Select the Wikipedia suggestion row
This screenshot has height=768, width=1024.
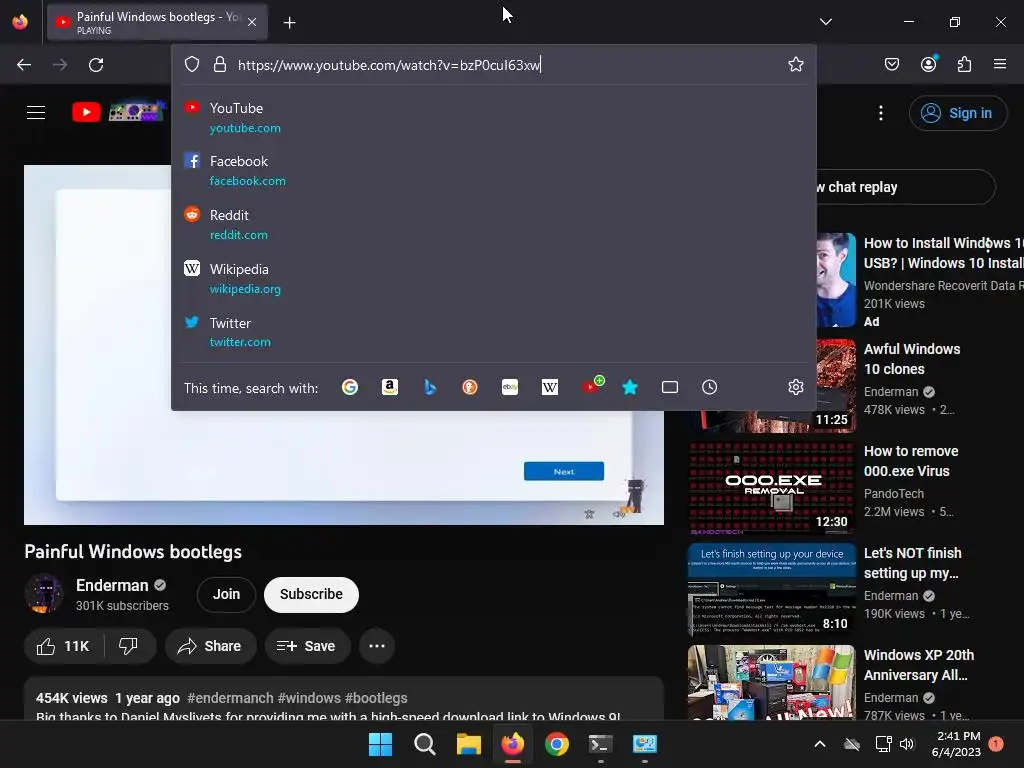[494, 278]
